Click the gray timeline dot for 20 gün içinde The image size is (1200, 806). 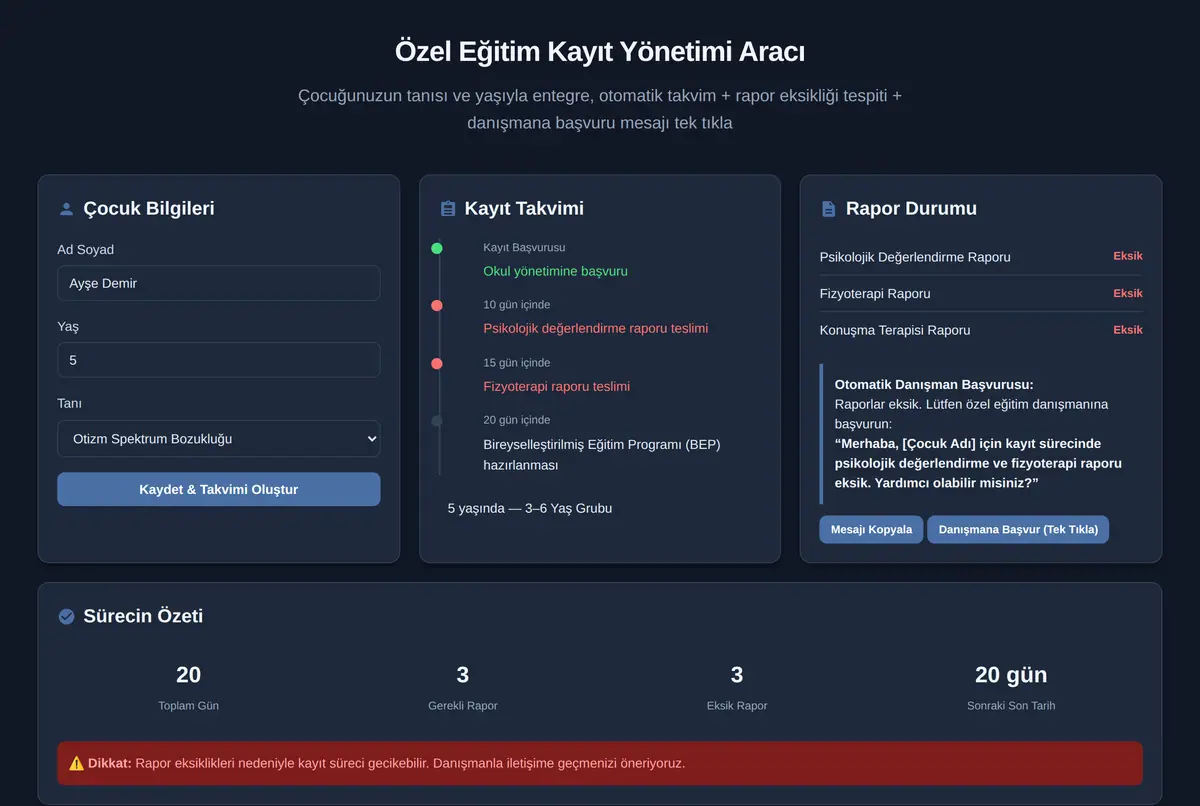pos(437,421)
